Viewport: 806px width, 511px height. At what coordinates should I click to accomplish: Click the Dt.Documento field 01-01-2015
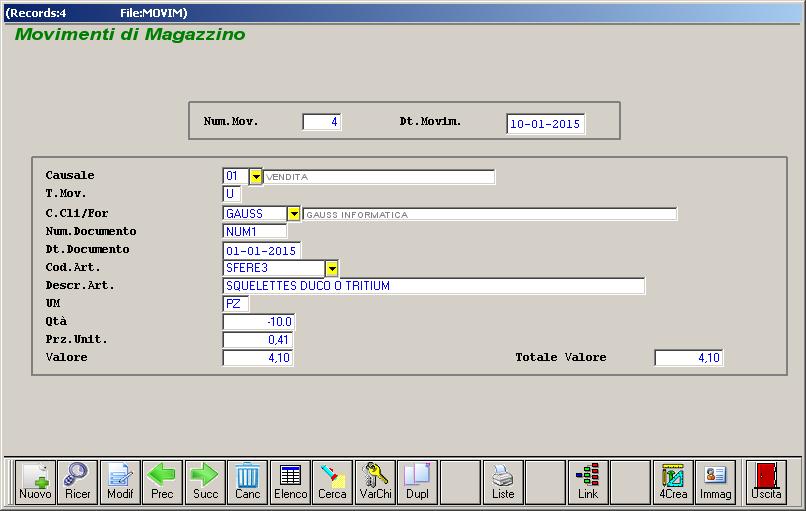pyautogui.click(x=262, y=251)
